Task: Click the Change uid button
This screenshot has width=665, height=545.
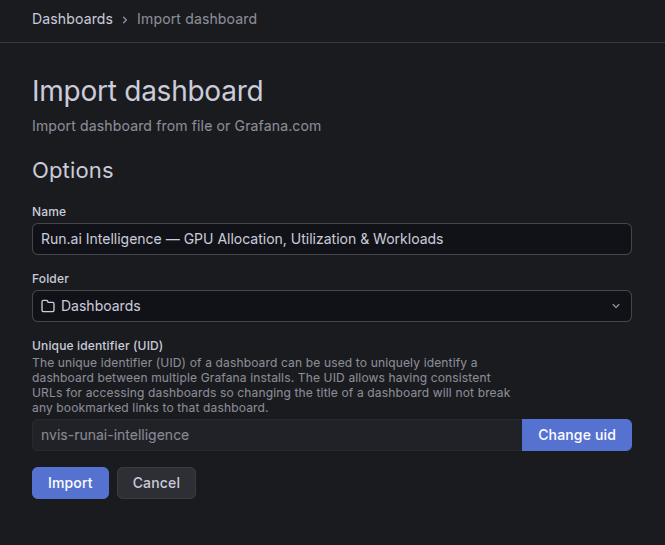Action: [x=577, y=435]
